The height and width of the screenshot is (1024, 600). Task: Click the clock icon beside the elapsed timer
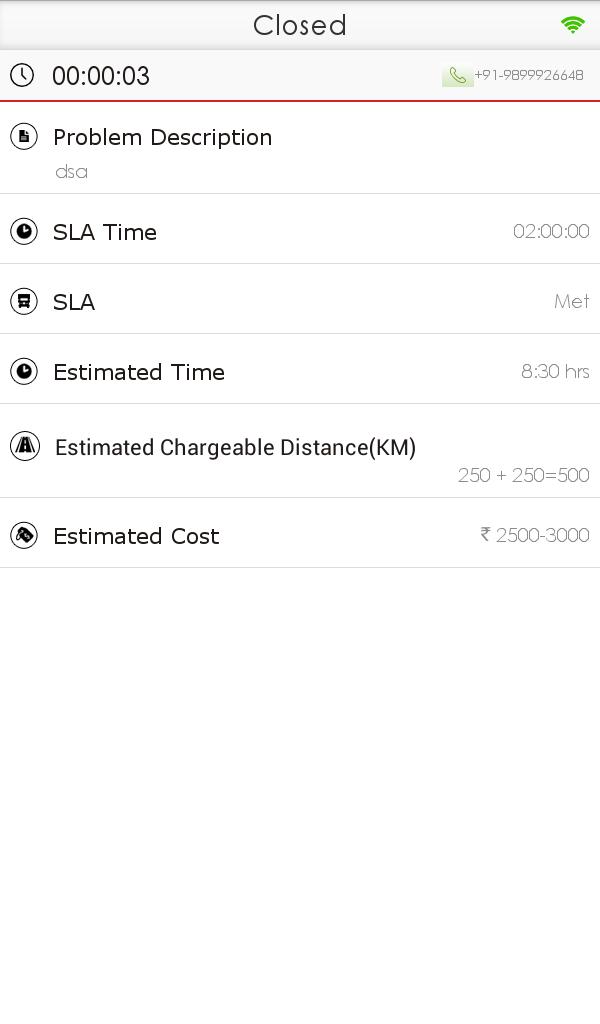(22, 75)
